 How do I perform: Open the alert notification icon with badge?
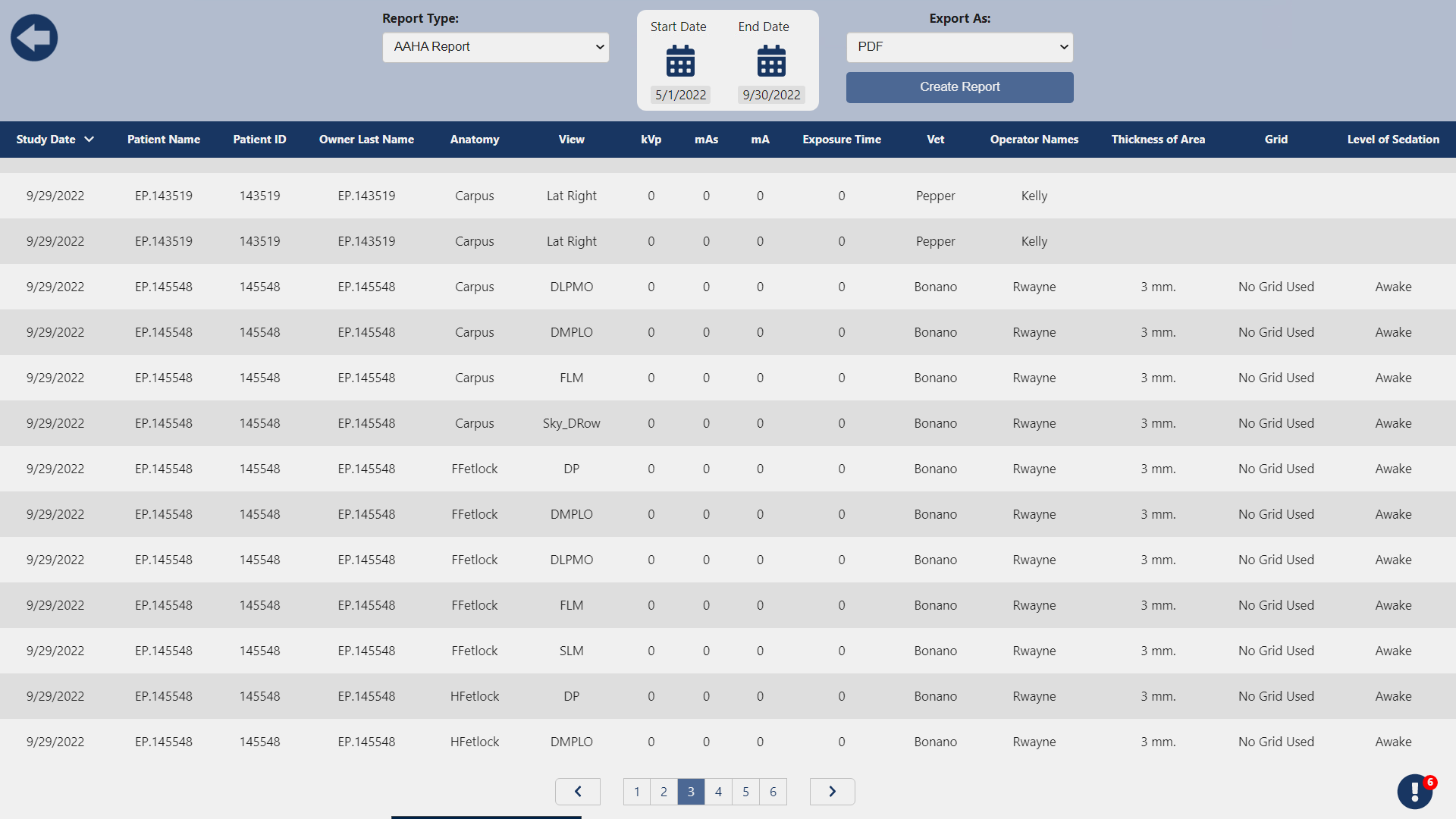1415,791
